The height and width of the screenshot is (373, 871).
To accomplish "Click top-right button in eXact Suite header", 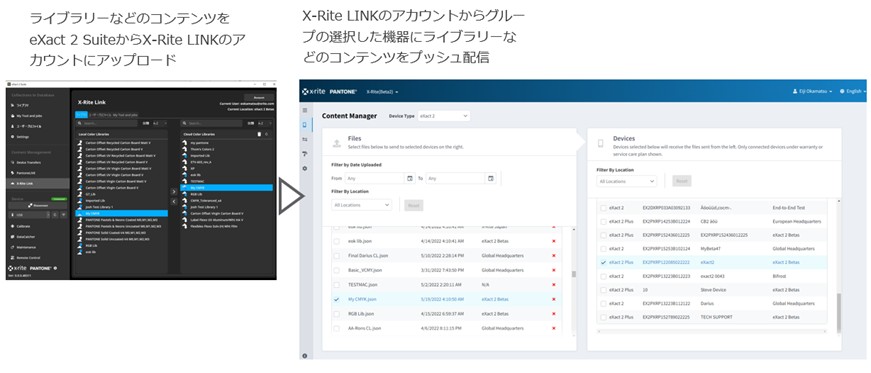I will pyautogui.click(x=259, y=97).
